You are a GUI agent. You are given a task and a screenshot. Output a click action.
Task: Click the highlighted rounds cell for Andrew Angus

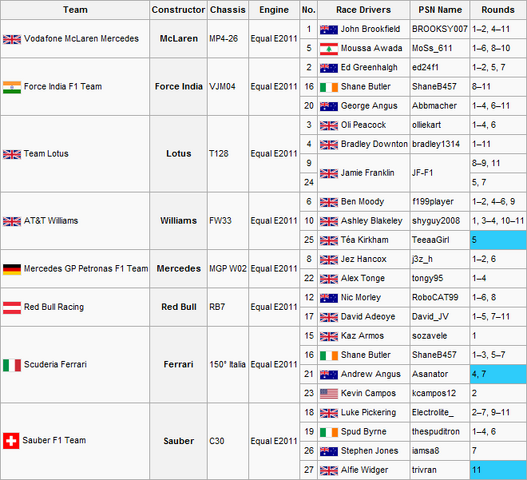click(x=498, y=374)
